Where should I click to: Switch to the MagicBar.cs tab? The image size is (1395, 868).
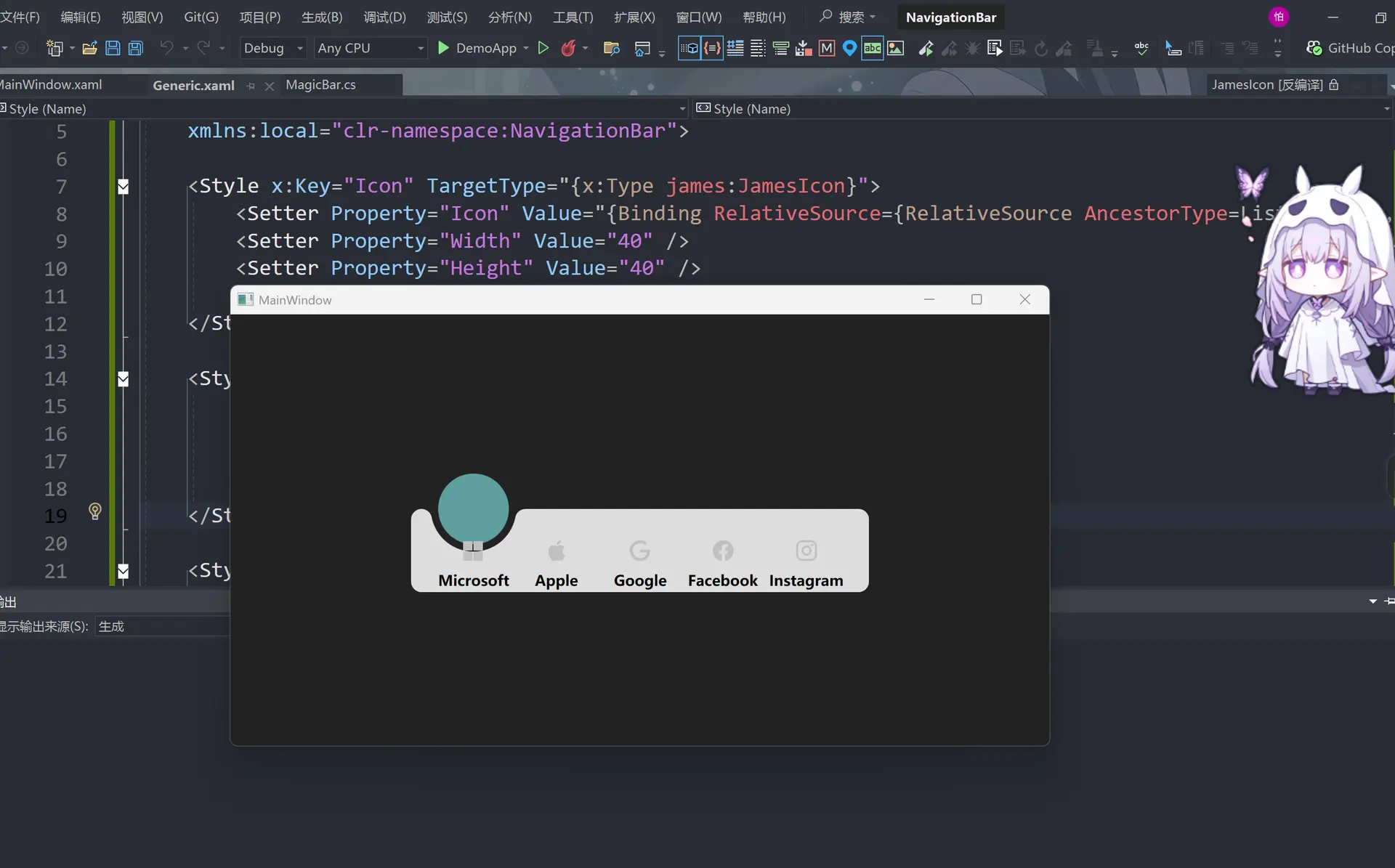(320, 85)
